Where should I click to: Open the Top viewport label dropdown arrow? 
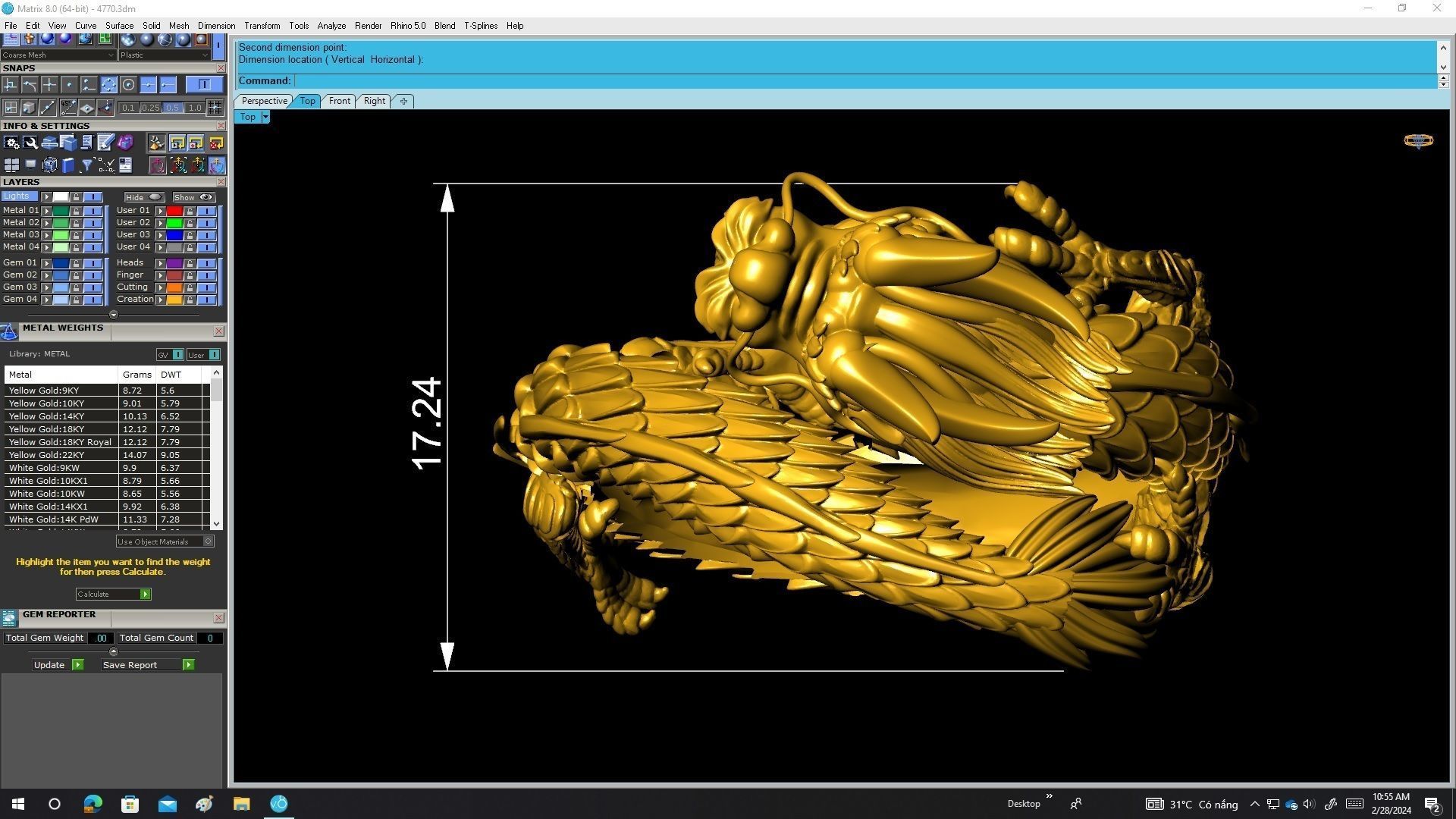[x=265, y=117]
